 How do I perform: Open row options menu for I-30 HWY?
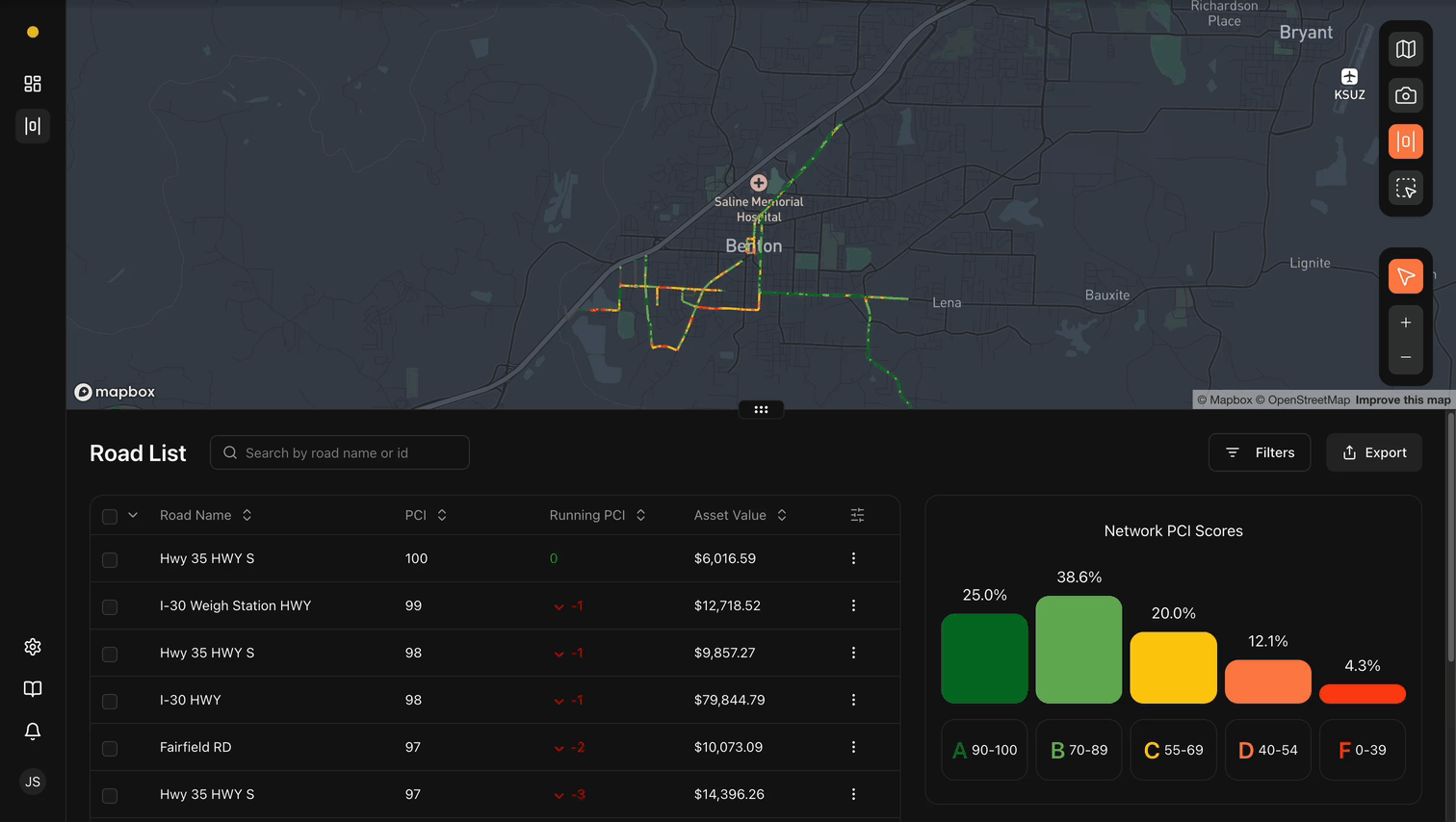click(853, 700)
